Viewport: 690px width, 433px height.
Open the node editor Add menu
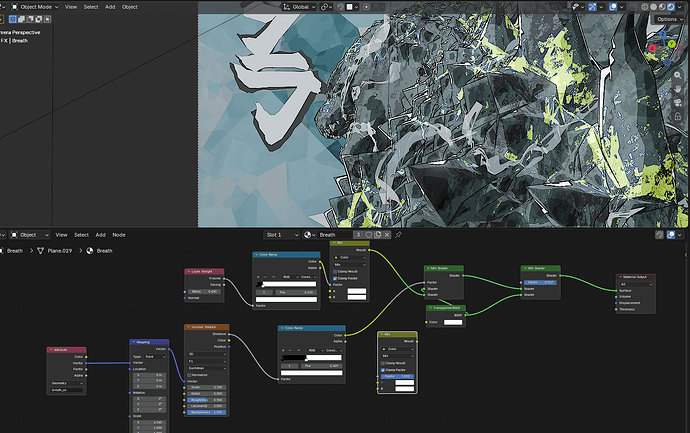click(x=100, y=235)
